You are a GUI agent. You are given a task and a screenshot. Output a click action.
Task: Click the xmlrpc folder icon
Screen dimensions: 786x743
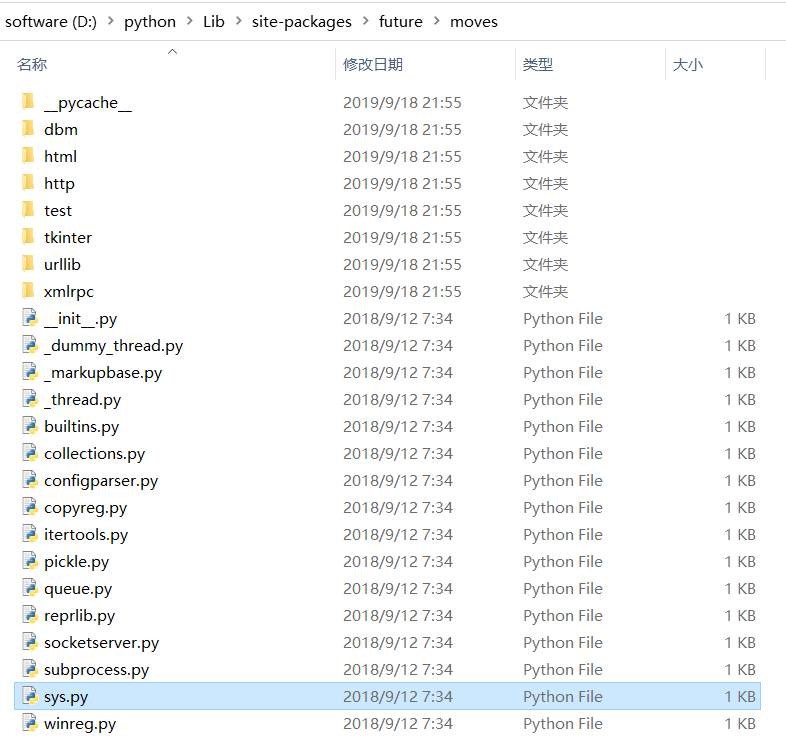(x=29, y=291)
